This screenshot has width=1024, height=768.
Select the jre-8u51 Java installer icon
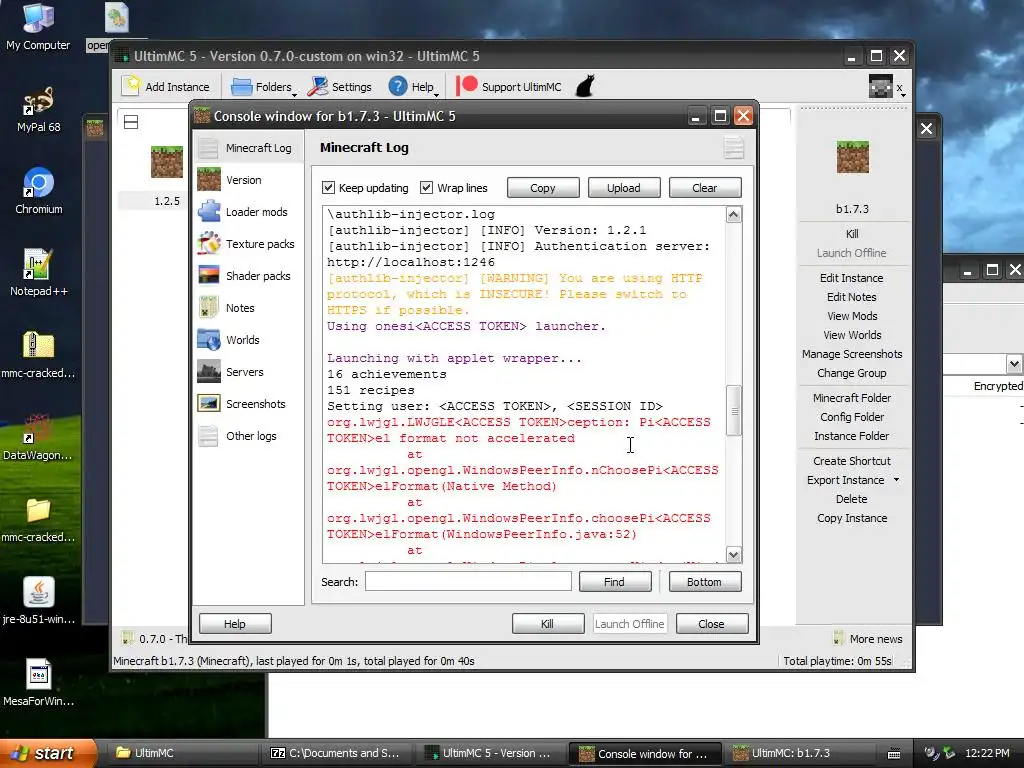(x=38, y=592)
